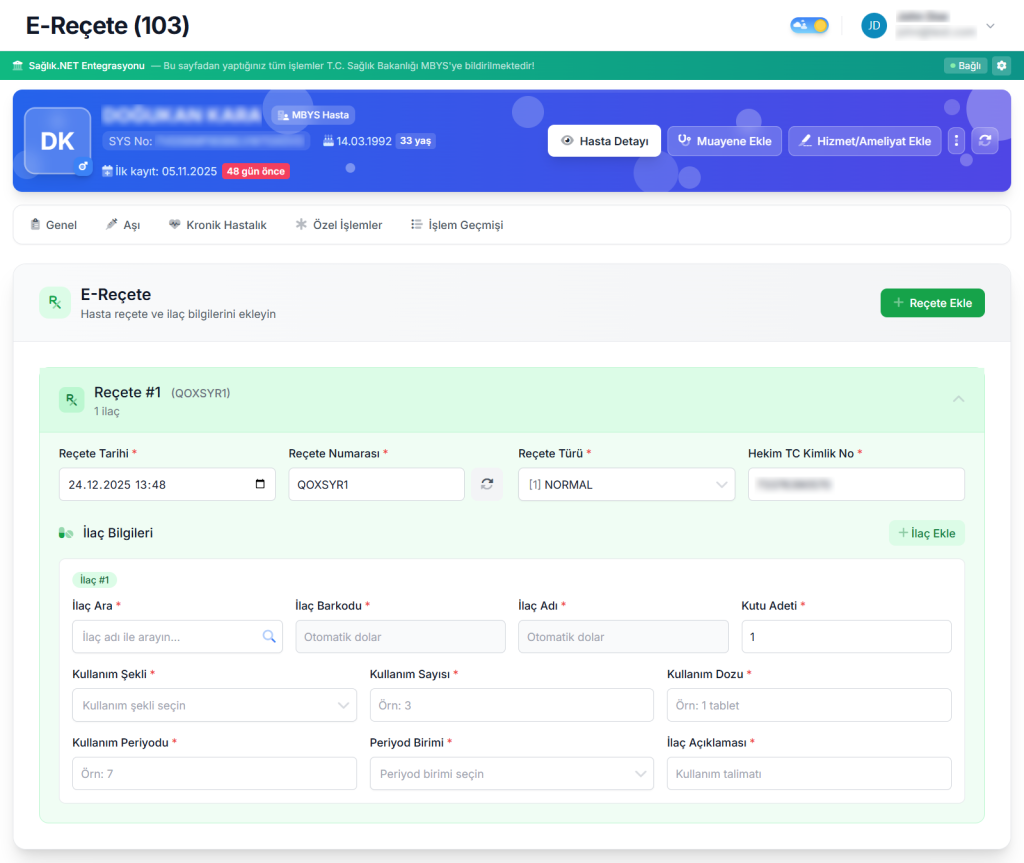The image size is (1024, 863).
Task: Open the three-dot more options menu
Action: pyautogui.click(x=956, y=141)
